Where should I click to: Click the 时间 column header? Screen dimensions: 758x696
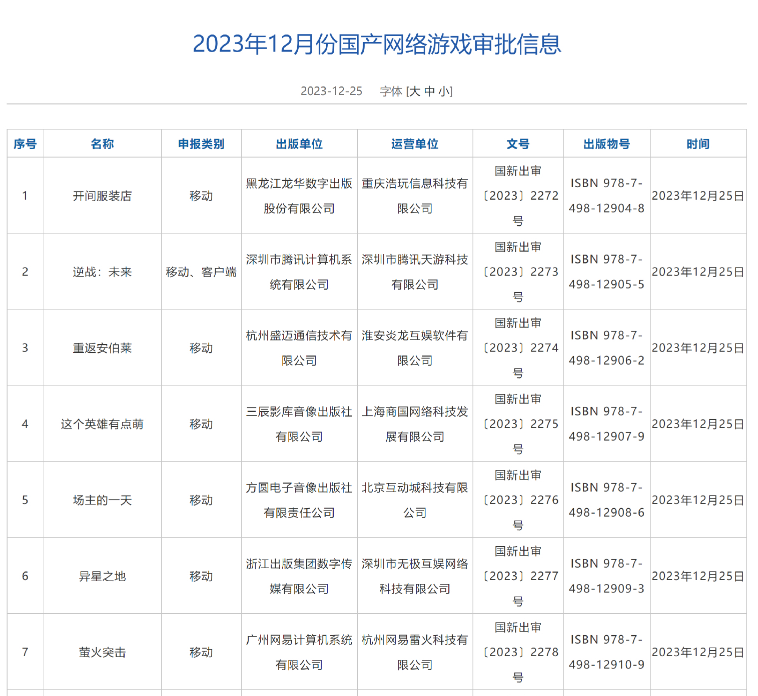[x=698, y=144]
